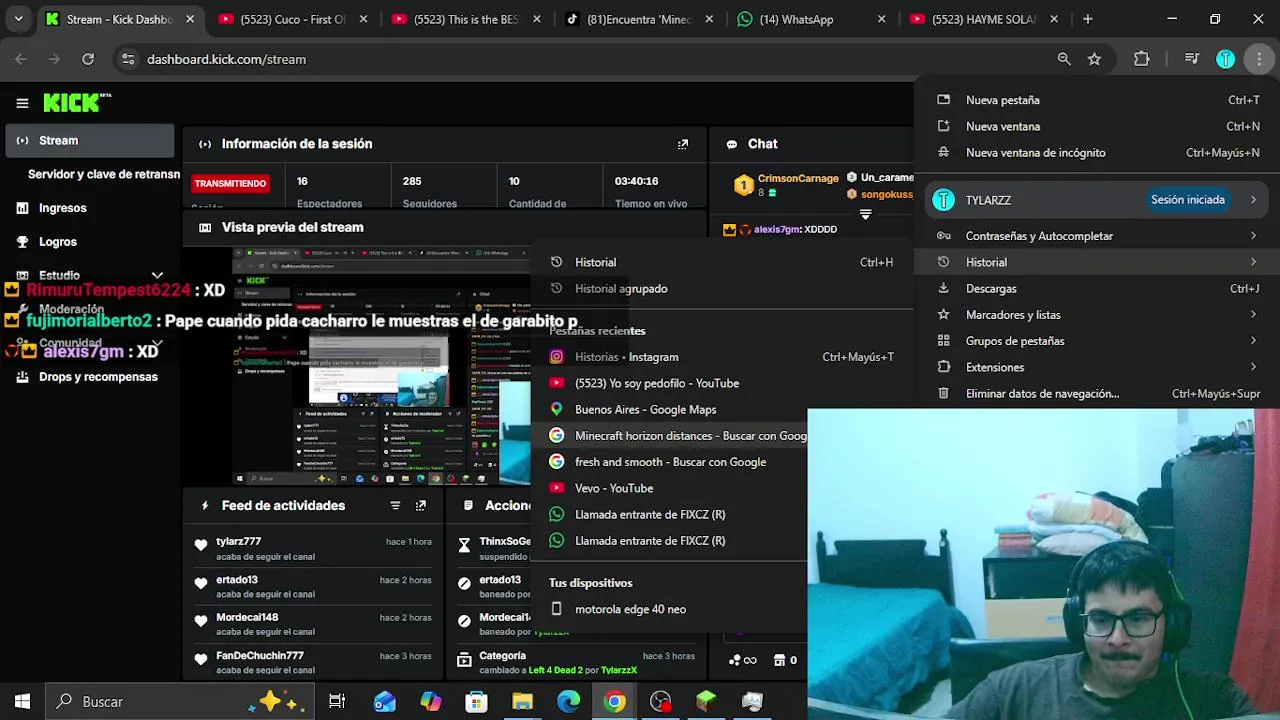1280x720 pixels.
Task: Select Historial agrupado entry
Action: (x=721, y=289)
